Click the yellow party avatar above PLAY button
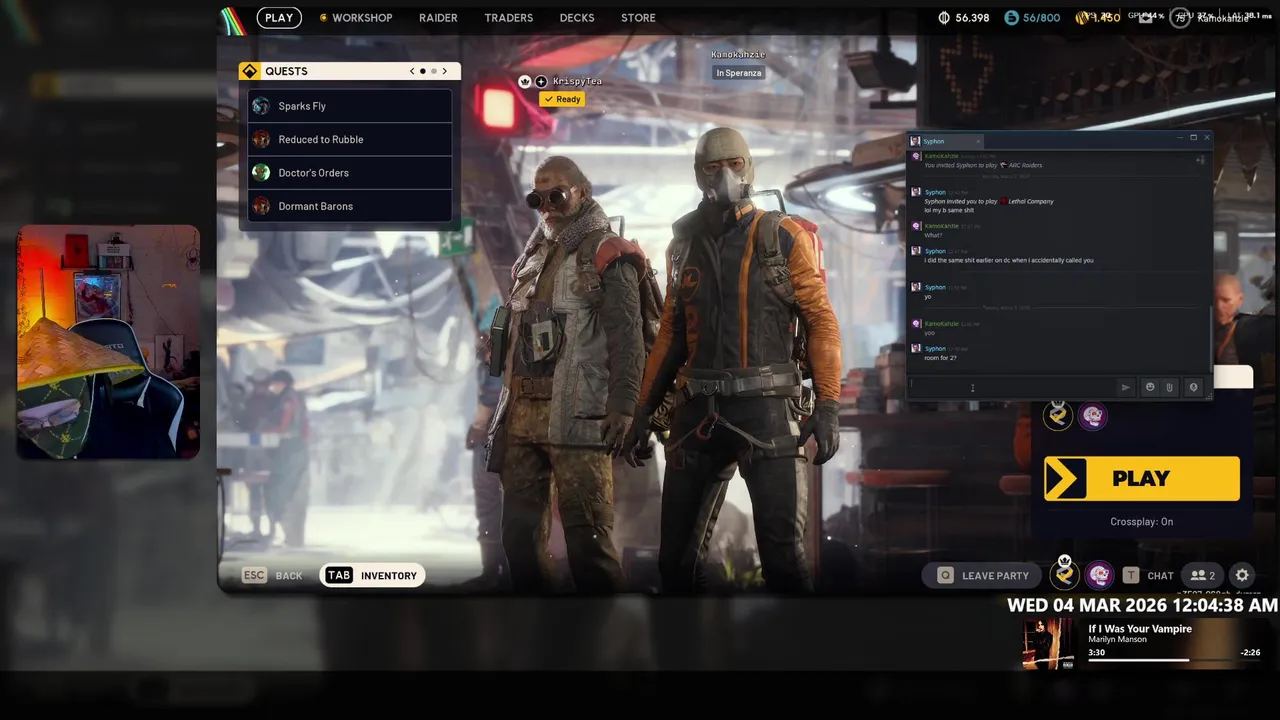 pos(1058,415)
